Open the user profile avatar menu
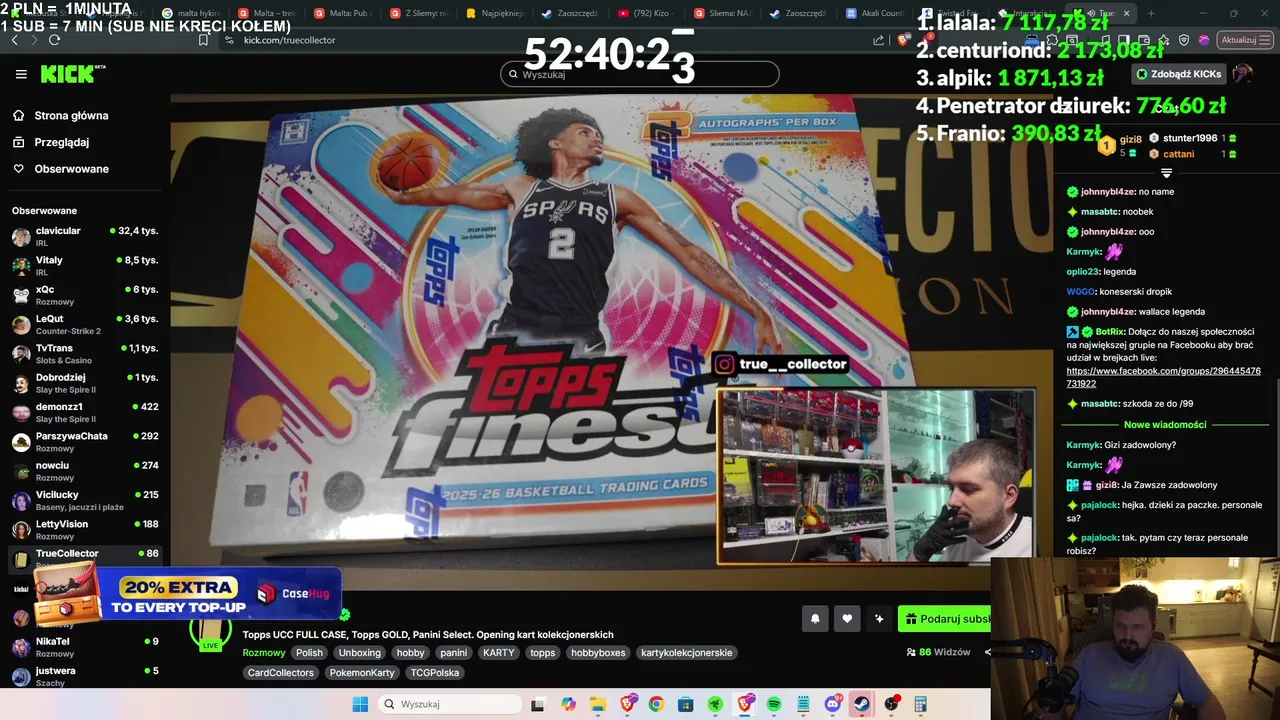 [x=1242, y=74]
